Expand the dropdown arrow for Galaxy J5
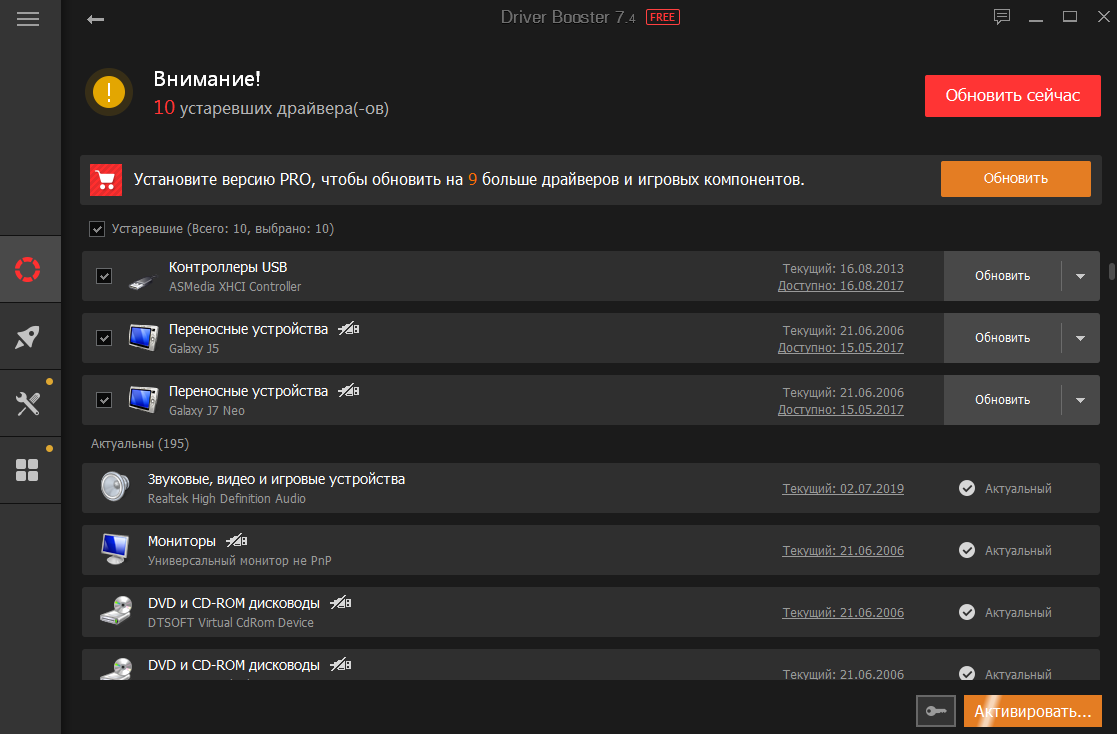This screenshot has height=734, width=1117. pos(1081,338)
